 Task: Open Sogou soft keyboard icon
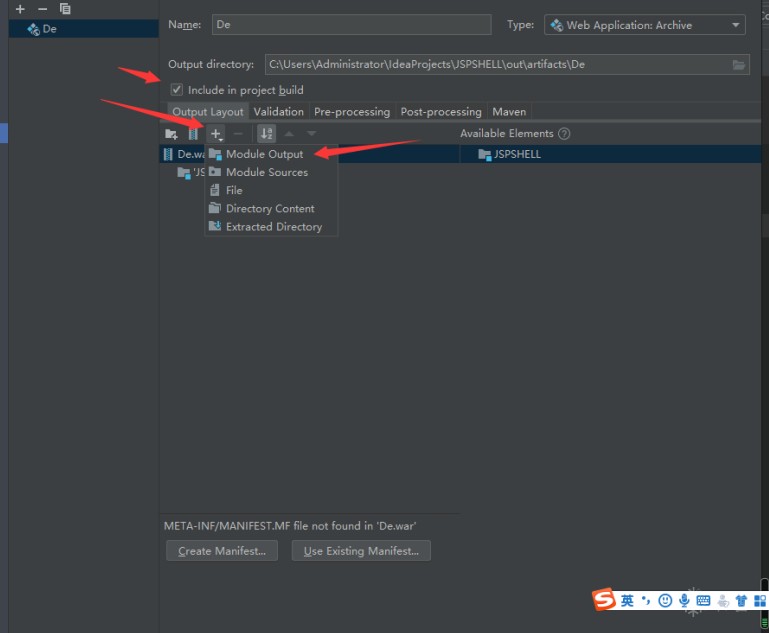[703, 600]
